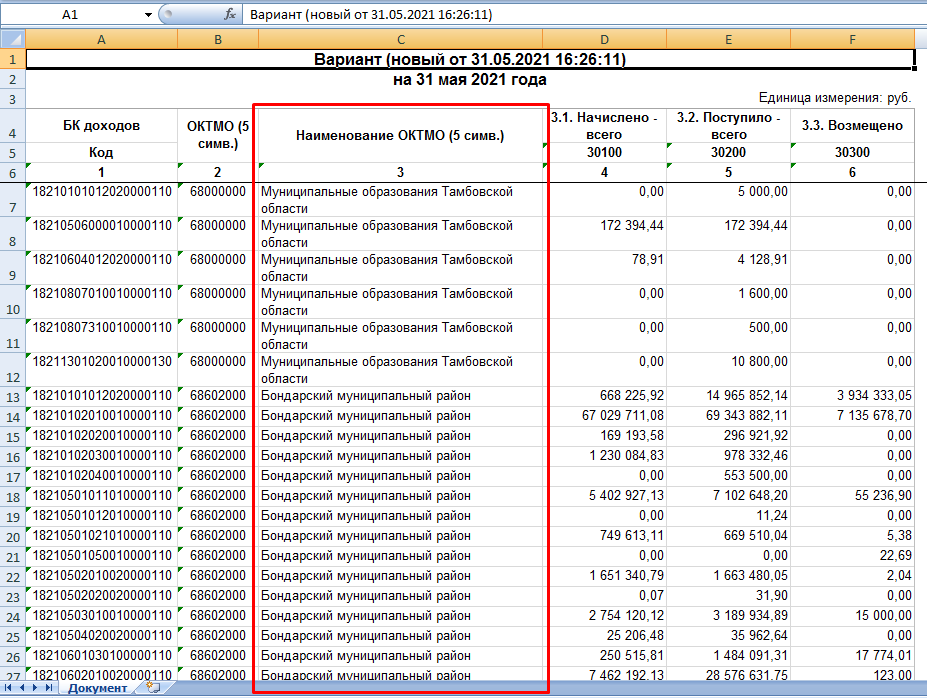The width and height of the screenshot is (927, 698).
Task: Select cell value 69 343 882,11
Action: pyautogui.click(x=728, y=416)
